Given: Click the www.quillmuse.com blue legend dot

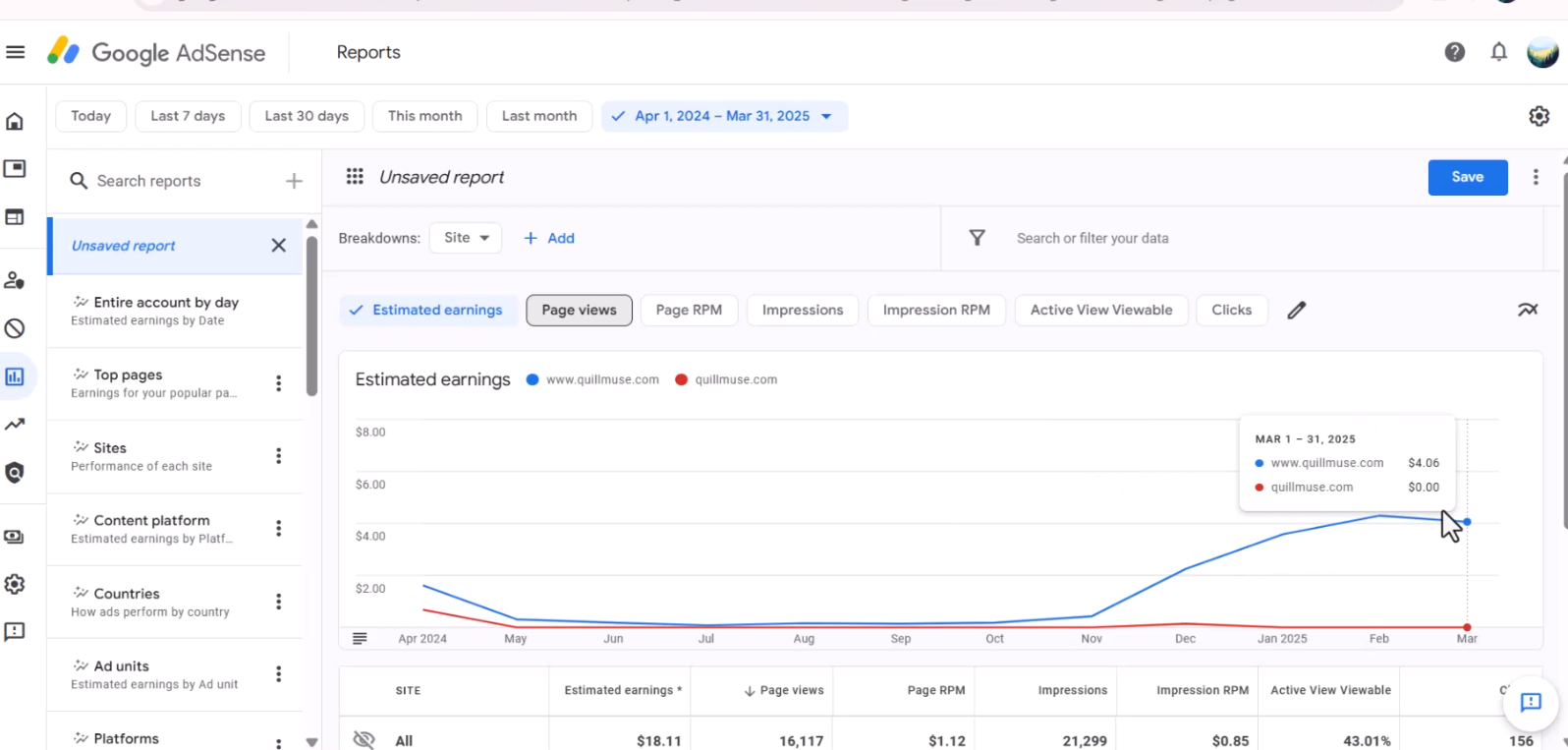Looking at the screenshot, I should [532, 379].
